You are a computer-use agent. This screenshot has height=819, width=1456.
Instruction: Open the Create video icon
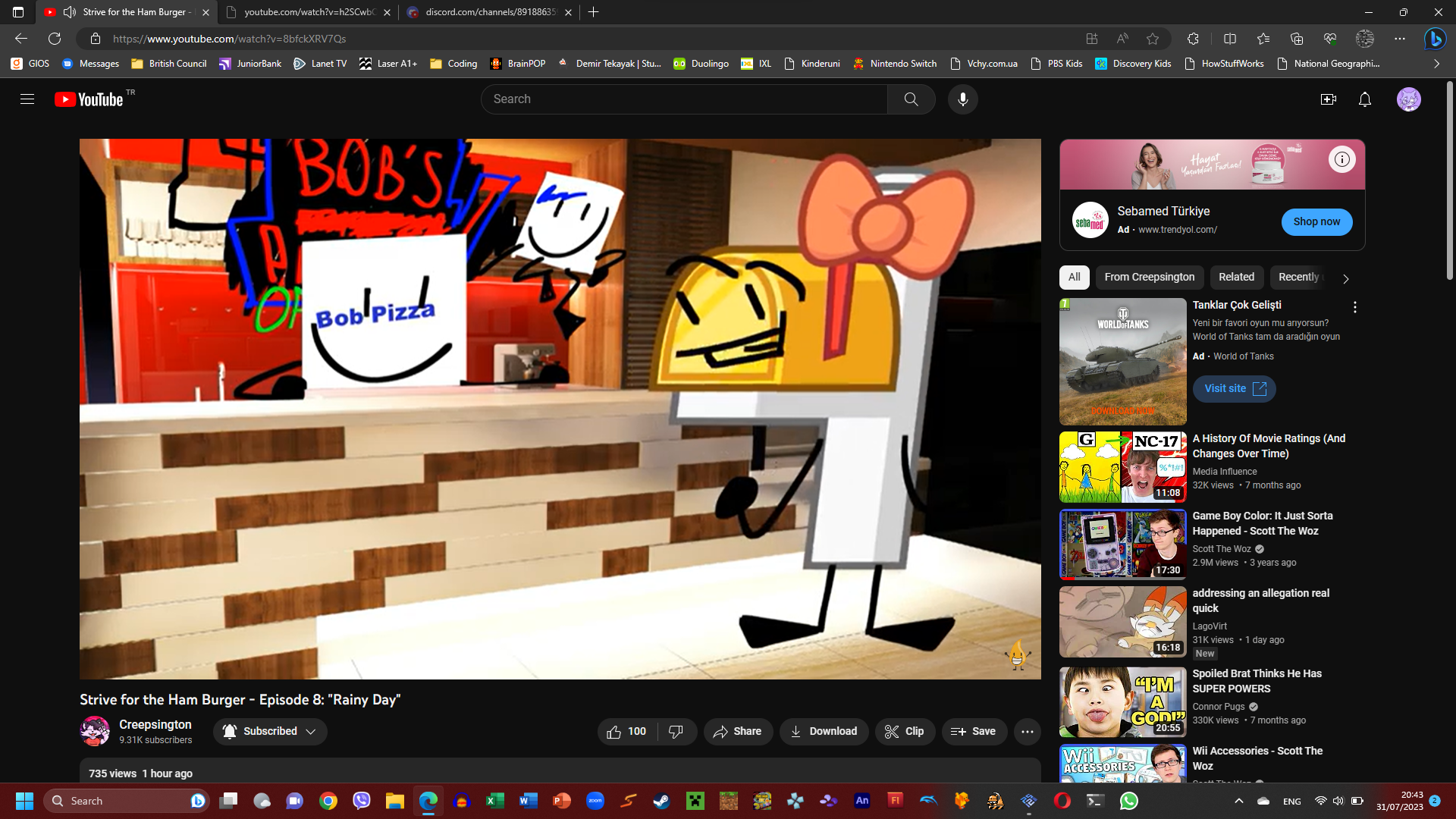click(1328, 99)
